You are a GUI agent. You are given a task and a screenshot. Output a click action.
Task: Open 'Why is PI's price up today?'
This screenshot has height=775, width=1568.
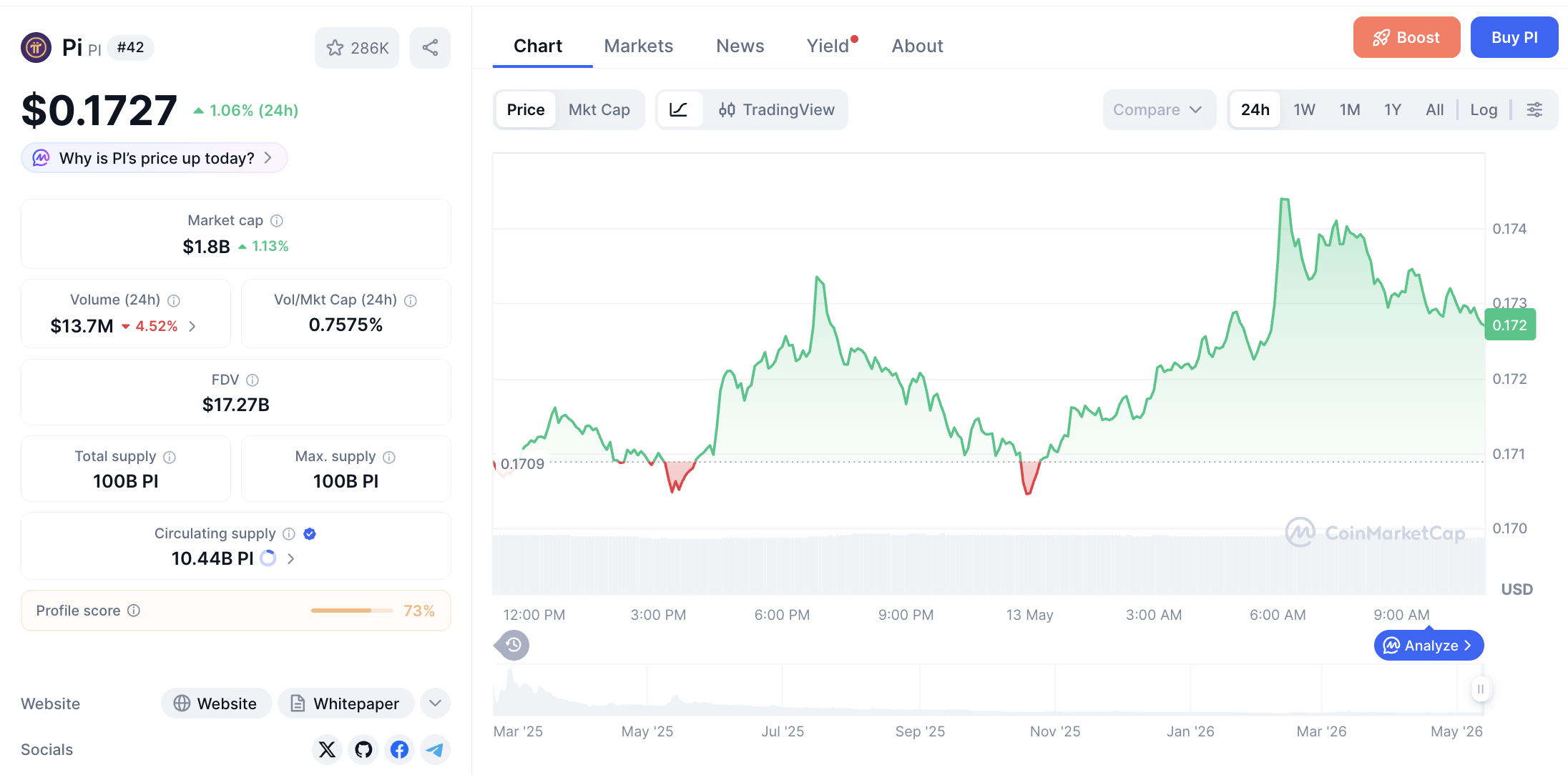pyautogui.click(x=155, y=158)
